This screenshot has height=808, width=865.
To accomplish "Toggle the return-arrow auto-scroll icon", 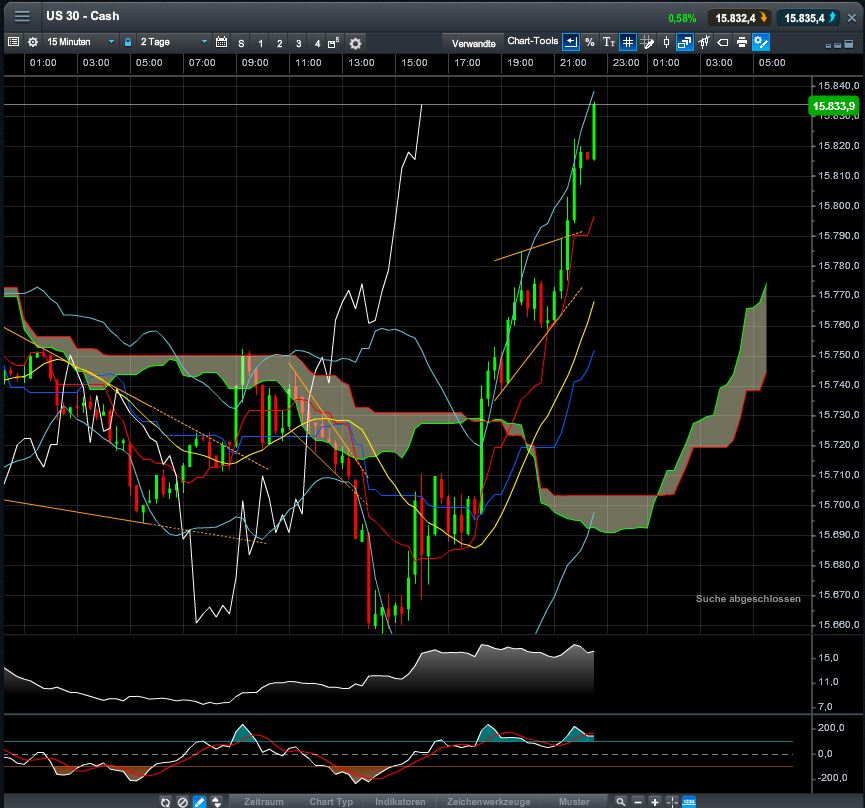I will point(571,42).
